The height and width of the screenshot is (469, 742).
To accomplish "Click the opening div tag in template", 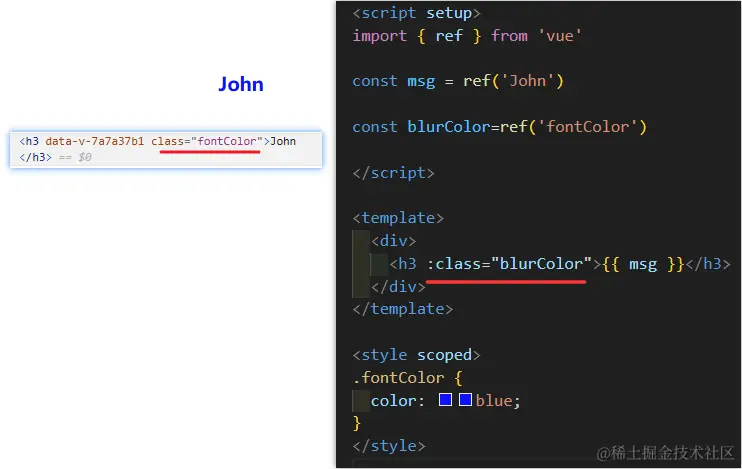I will (394, 241).
